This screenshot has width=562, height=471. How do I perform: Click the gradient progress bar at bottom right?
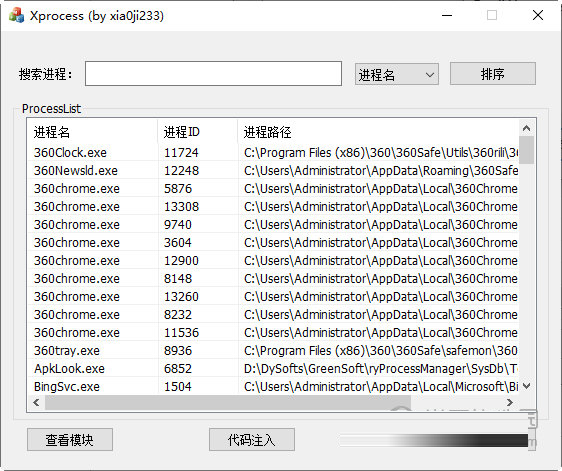[434, 440]
